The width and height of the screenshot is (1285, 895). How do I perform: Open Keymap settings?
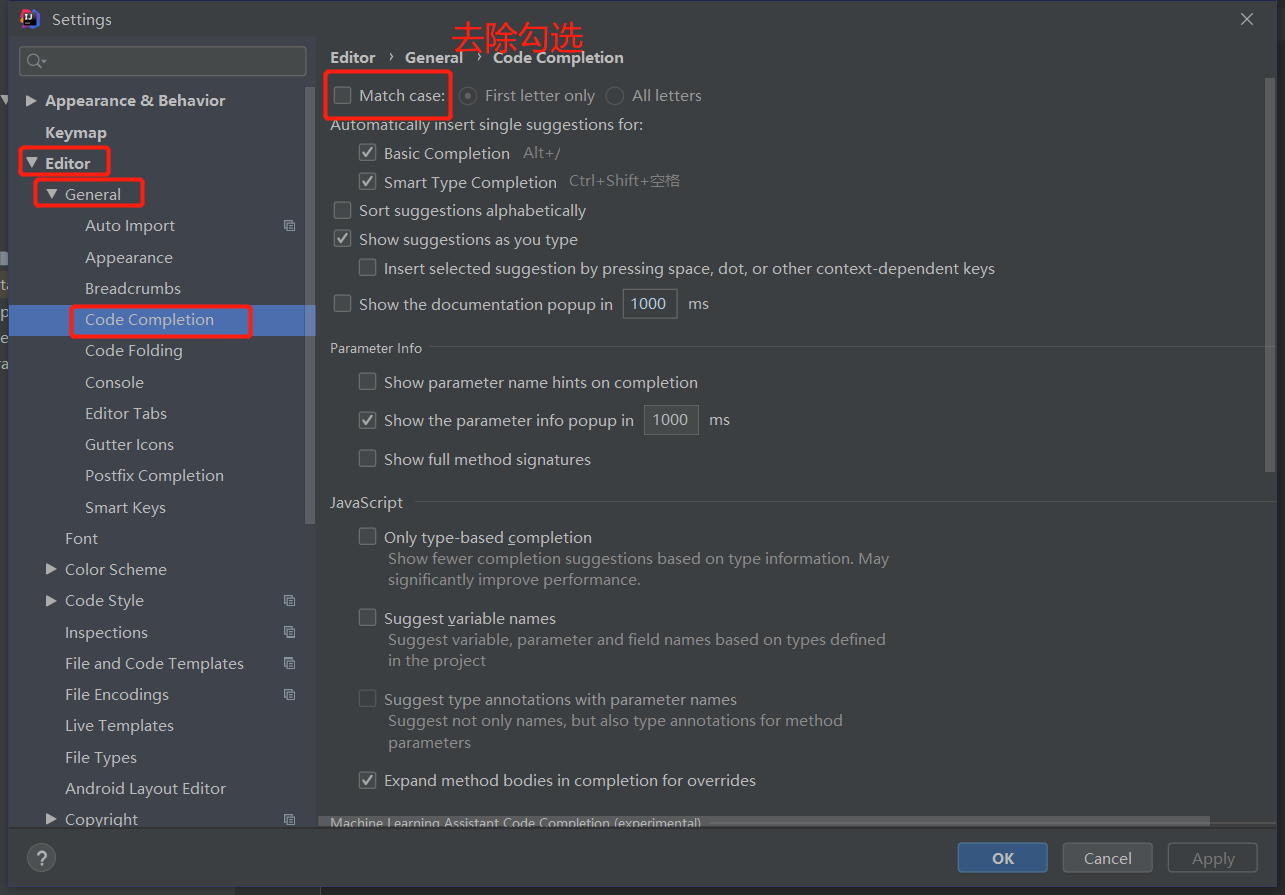[76, 132]
